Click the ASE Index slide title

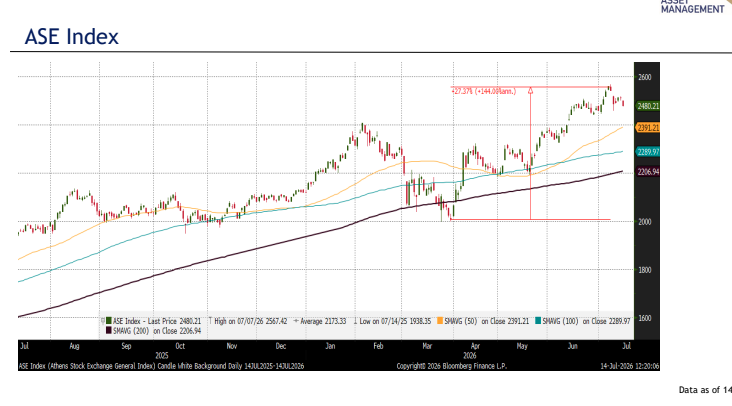[72, 37]
